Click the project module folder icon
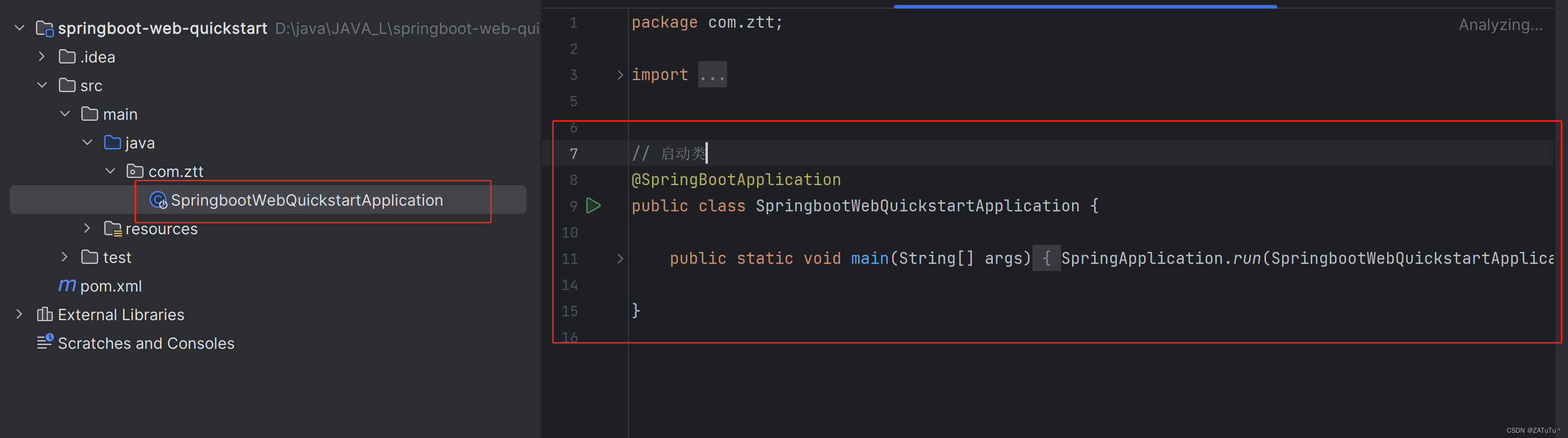The height and width of the screenshot is (438, 1568). click(x=44, y=29)
